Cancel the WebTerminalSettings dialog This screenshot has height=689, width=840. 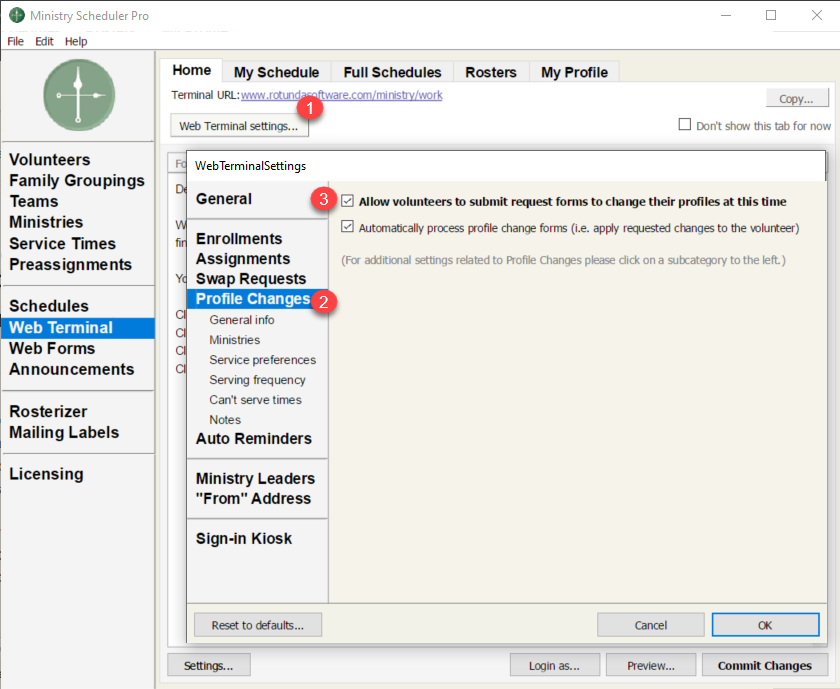point(650,625)
